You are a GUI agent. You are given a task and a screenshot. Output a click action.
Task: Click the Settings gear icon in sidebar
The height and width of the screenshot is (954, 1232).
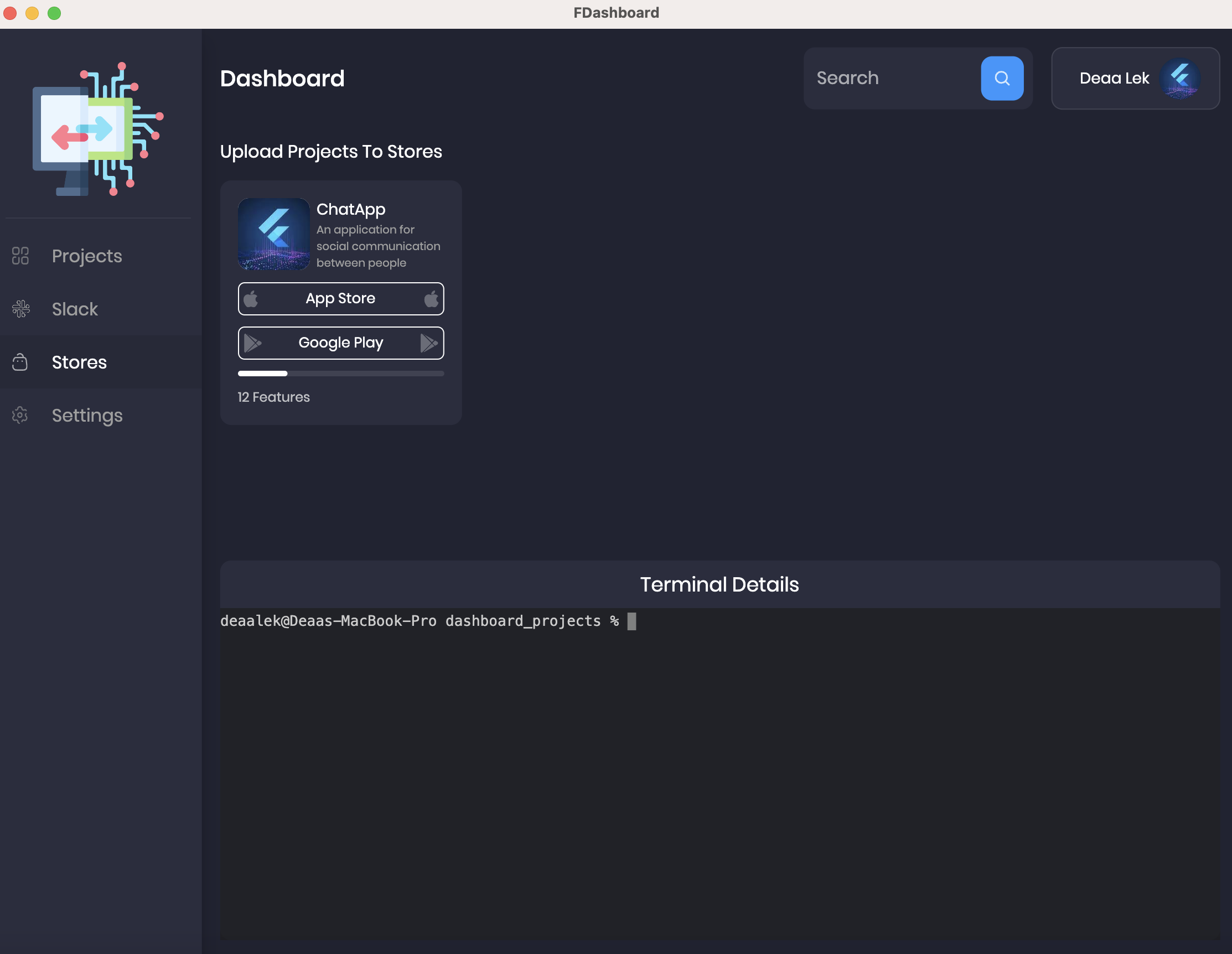[x=20, y=415]
